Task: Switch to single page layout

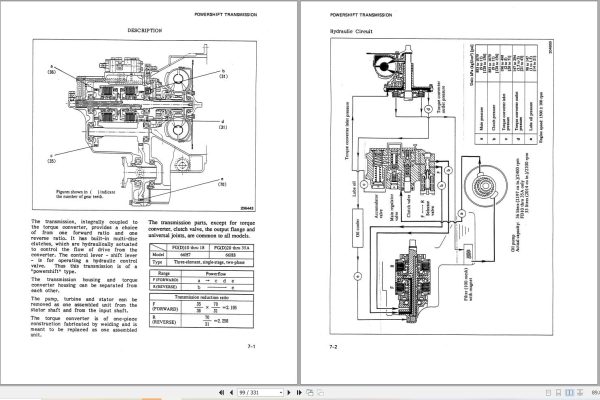Action: [548, 392]
